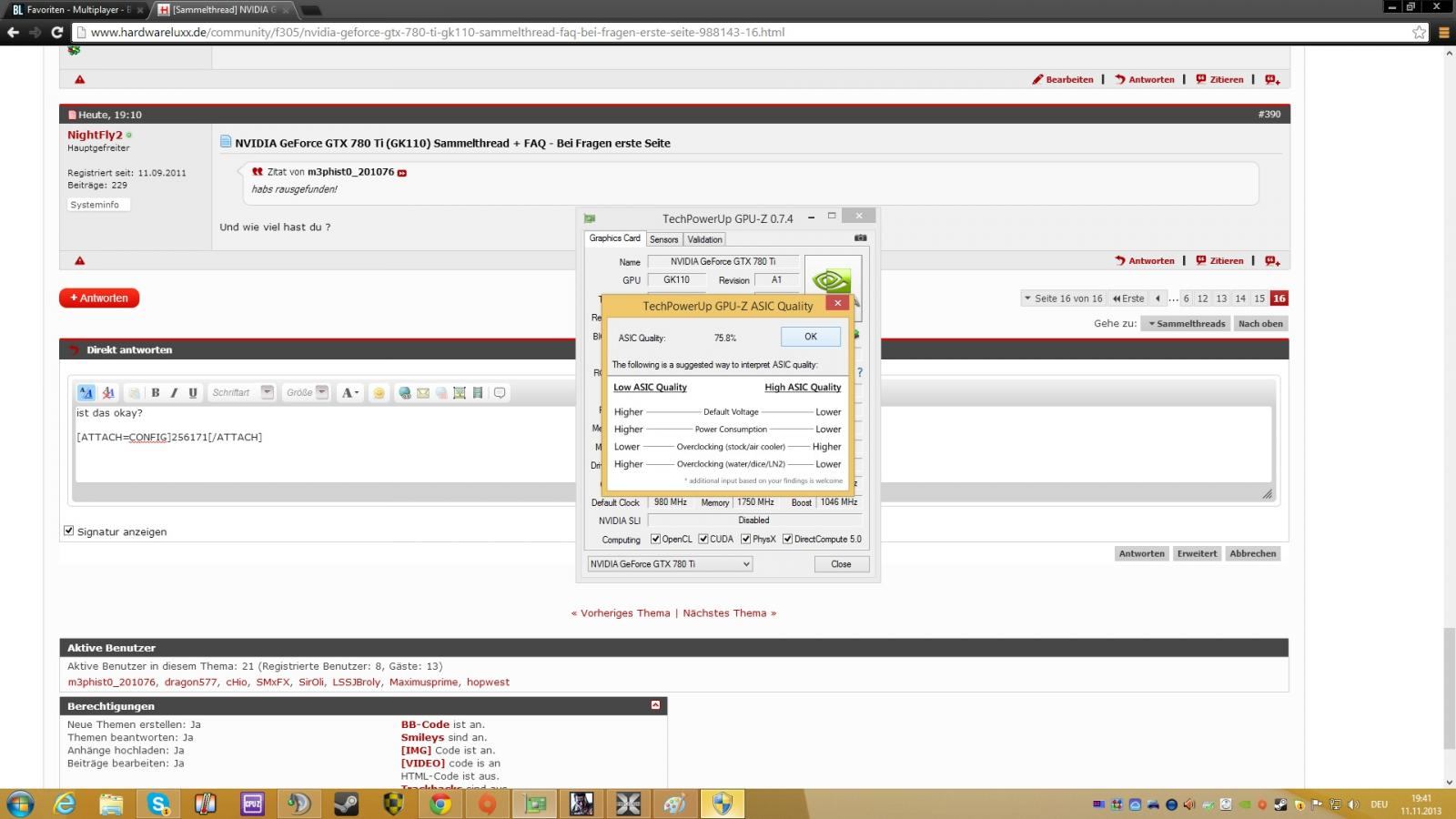Image resolution: width=1456 pixels, height=819 pixels.
Task: Toggle the CUDA checkbox in GPU-Z
Action: (703, 540)
